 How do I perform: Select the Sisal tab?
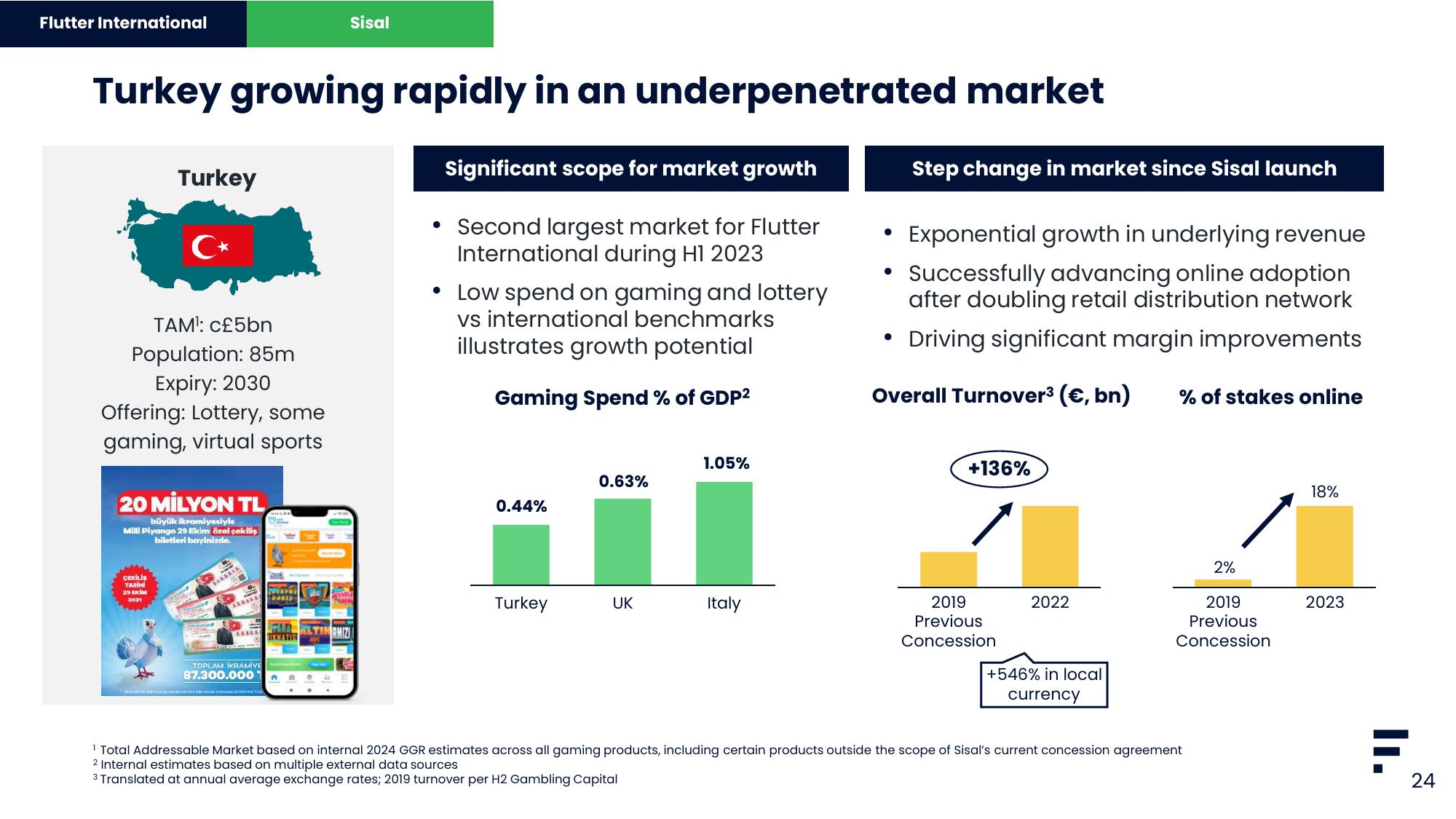pos(371,19)
